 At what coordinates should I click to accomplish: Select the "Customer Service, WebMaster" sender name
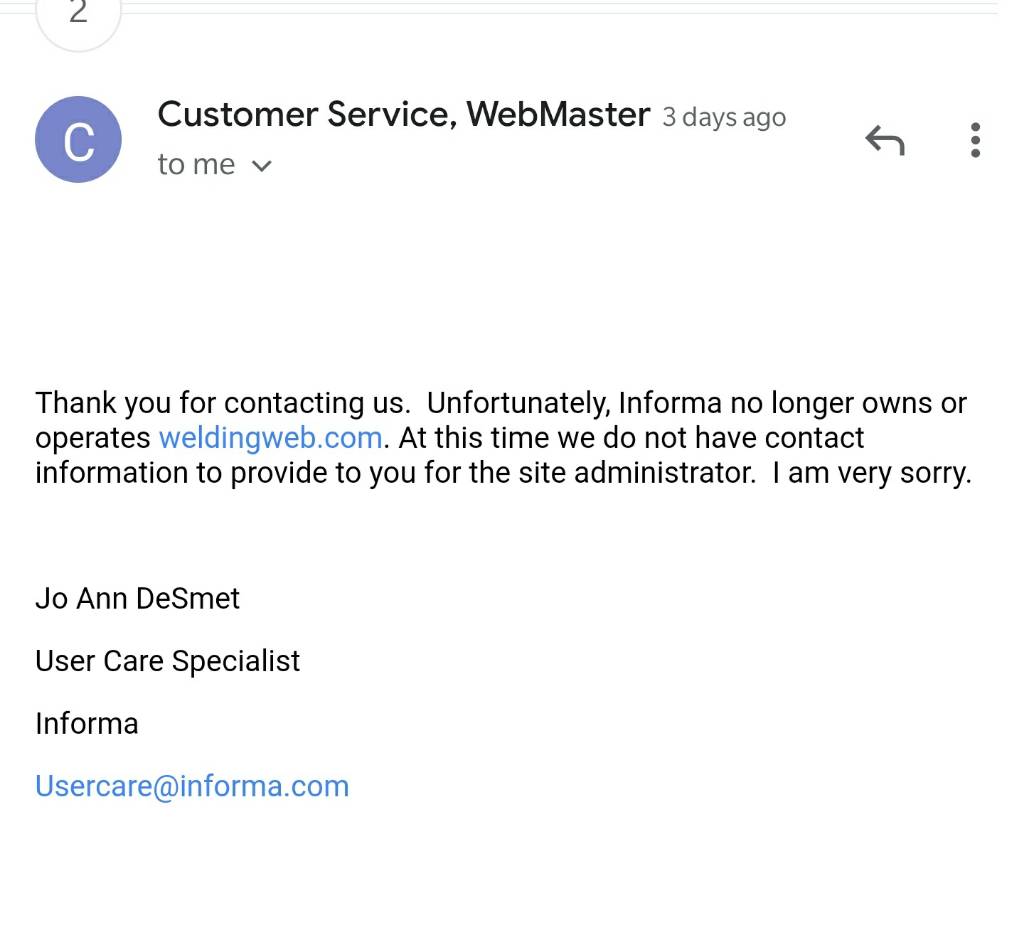pos(404,114)
